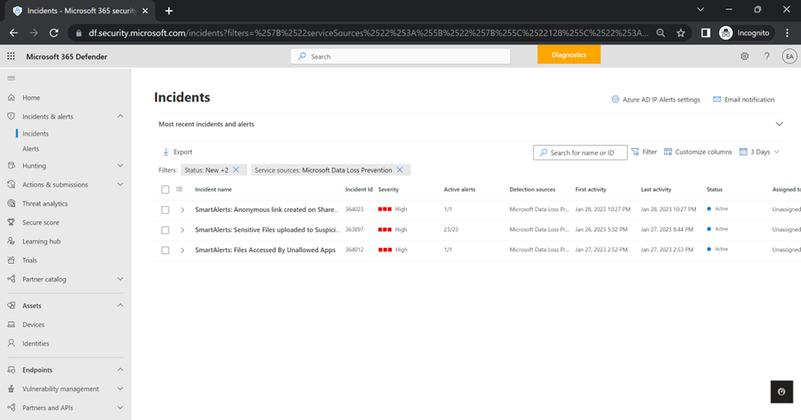Open SmartAlerts: Files Accessed By Unallowed Apps
The image size is (801, 420).
coord(265,250)
